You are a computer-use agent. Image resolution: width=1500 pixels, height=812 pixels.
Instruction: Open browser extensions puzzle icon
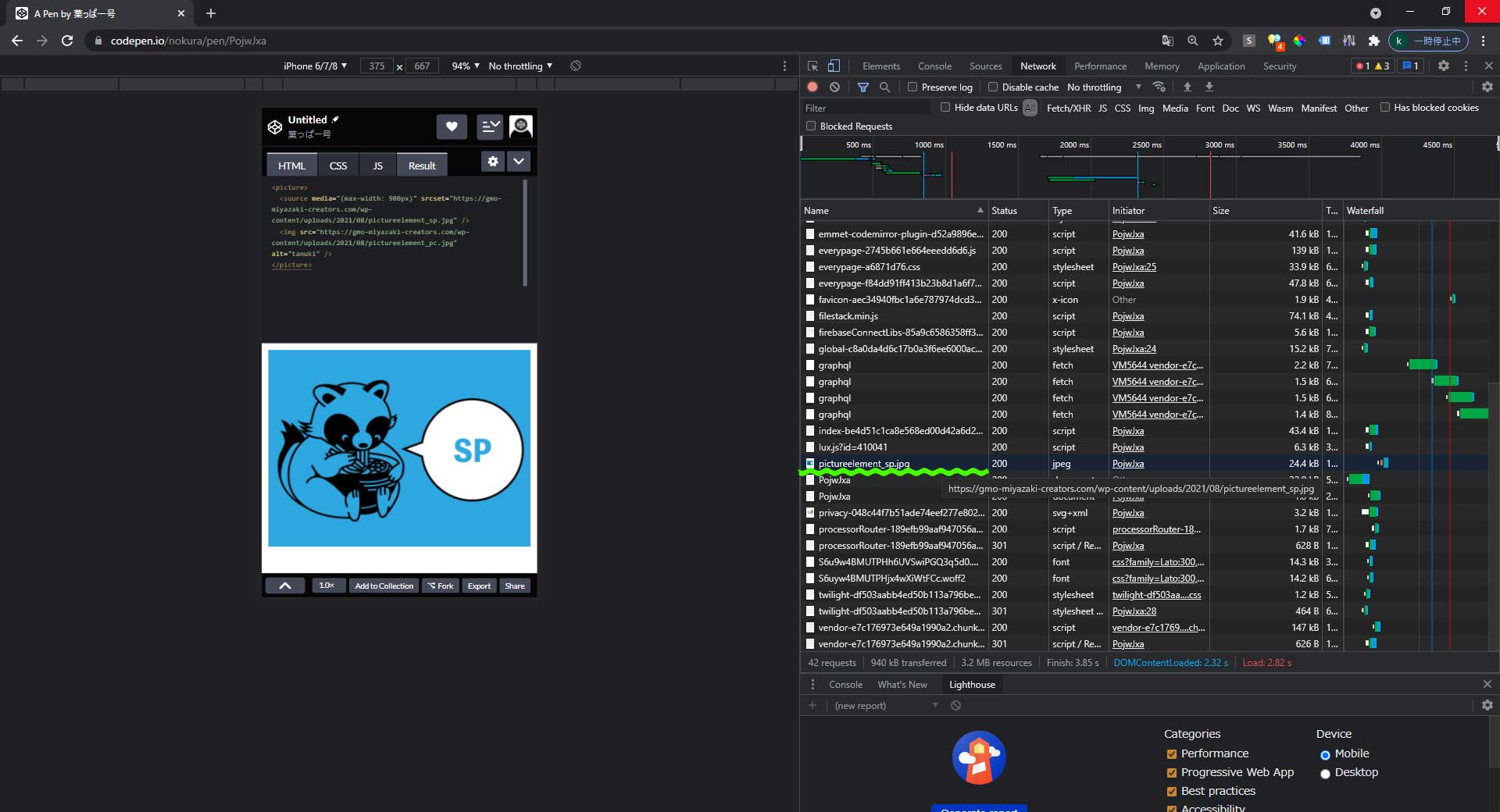point(1374,41)
